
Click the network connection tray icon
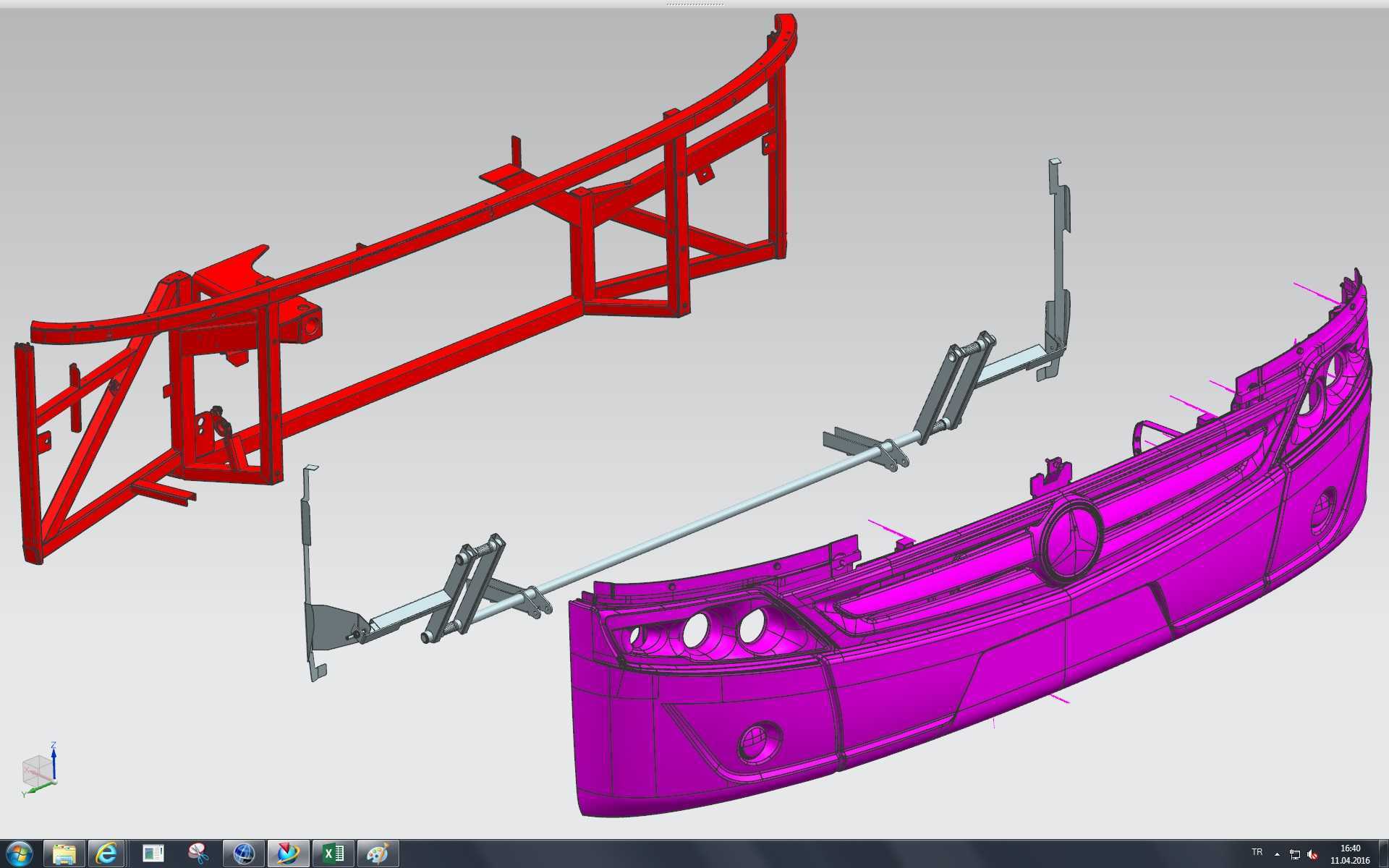click(x=1294, y=854)
